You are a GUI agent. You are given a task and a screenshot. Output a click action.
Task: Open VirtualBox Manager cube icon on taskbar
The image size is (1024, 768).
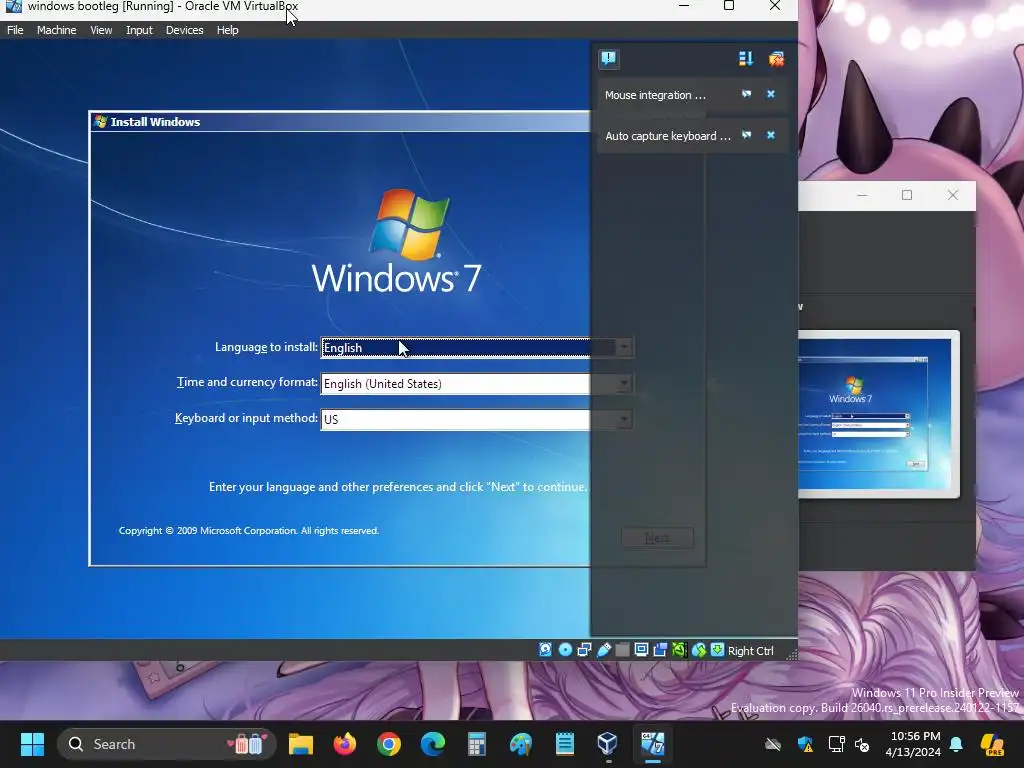coord(608,744)
